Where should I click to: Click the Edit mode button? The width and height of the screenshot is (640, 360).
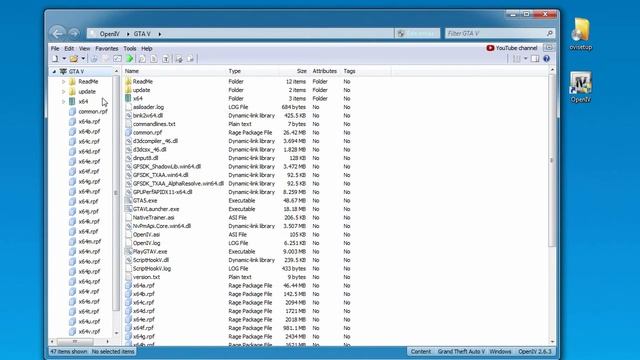click(417, 33)
